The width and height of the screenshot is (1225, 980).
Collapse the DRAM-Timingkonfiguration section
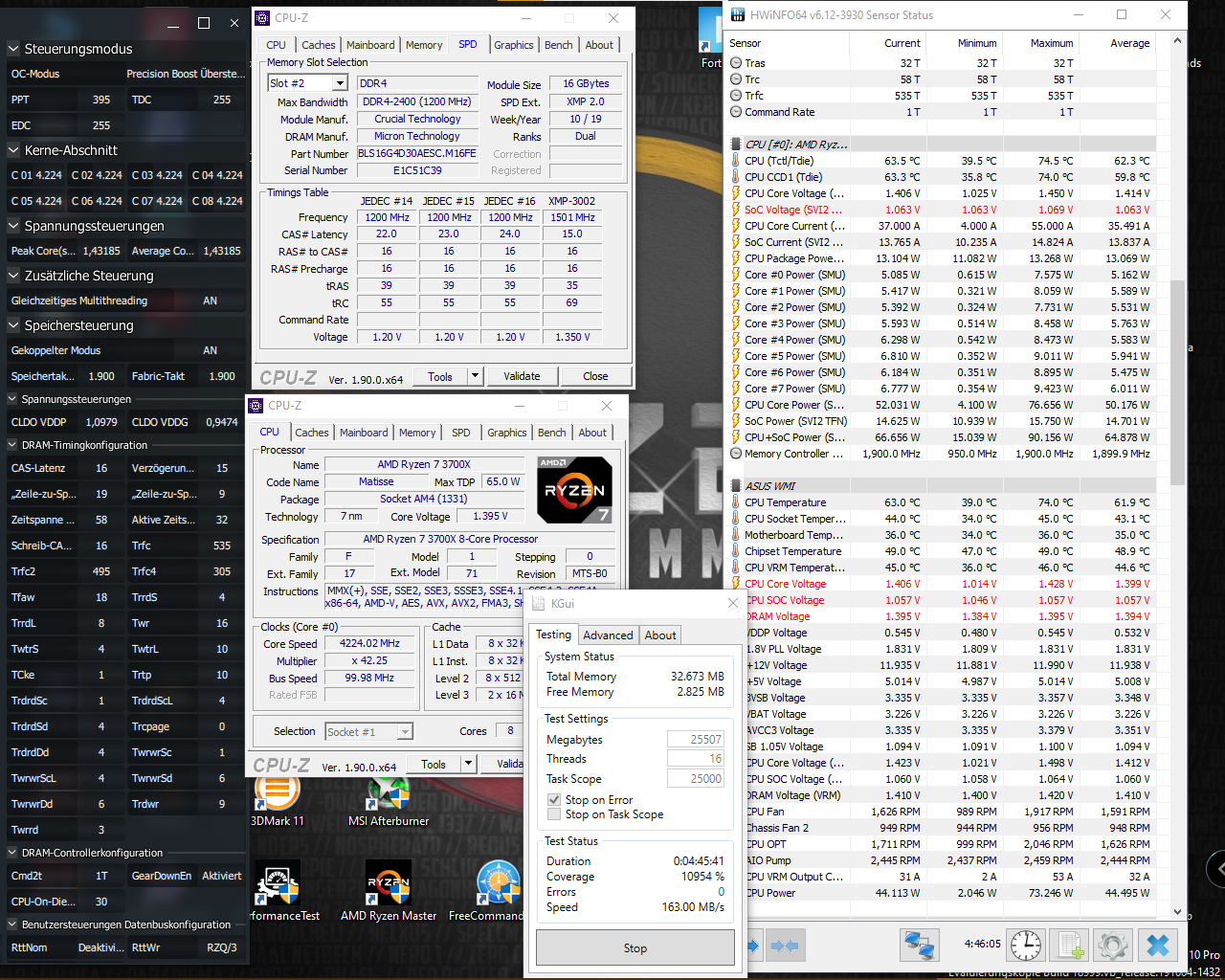[x=13, y=445]
